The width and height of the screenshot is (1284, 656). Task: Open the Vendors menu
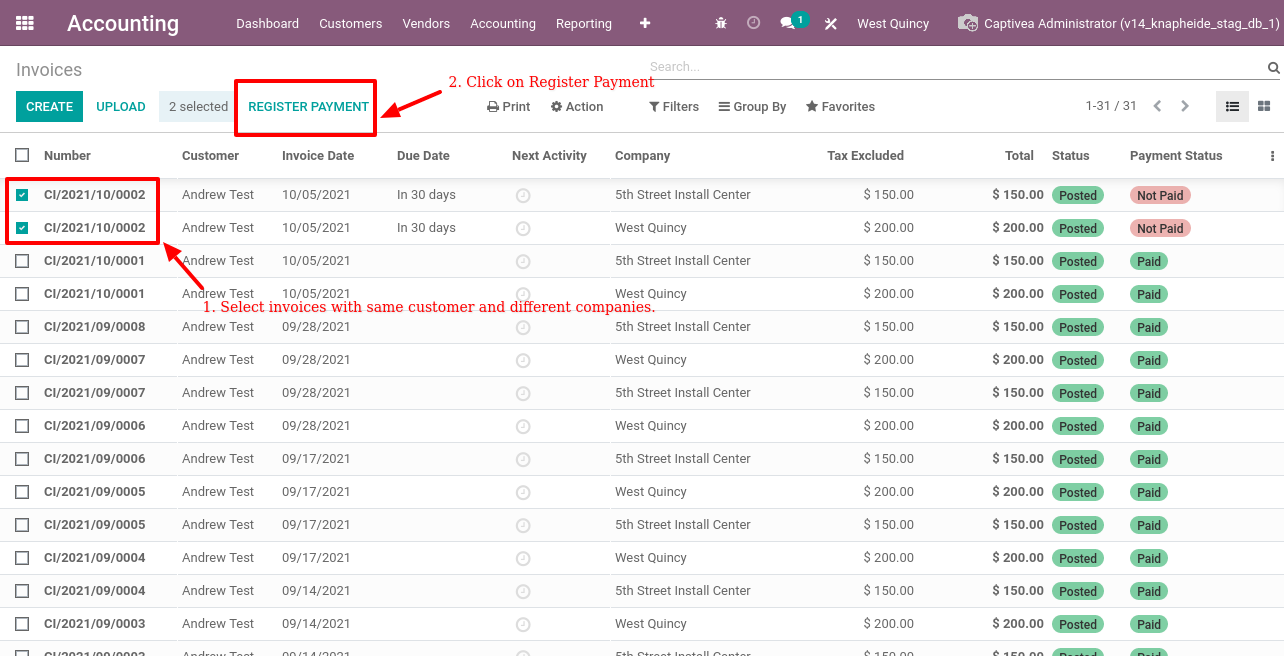tap(426, 23)
